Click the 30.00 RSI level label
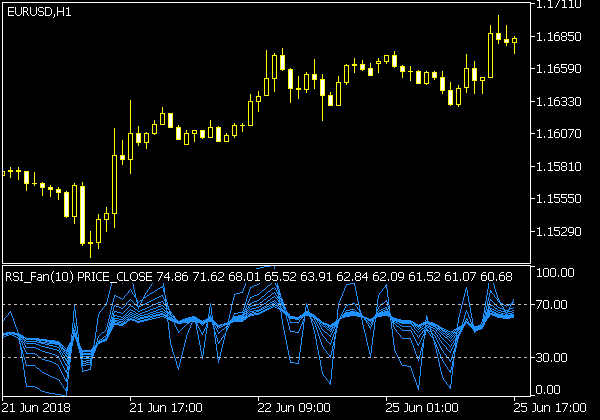This screenshot has height=420, width=600. (x=551, y=358)
